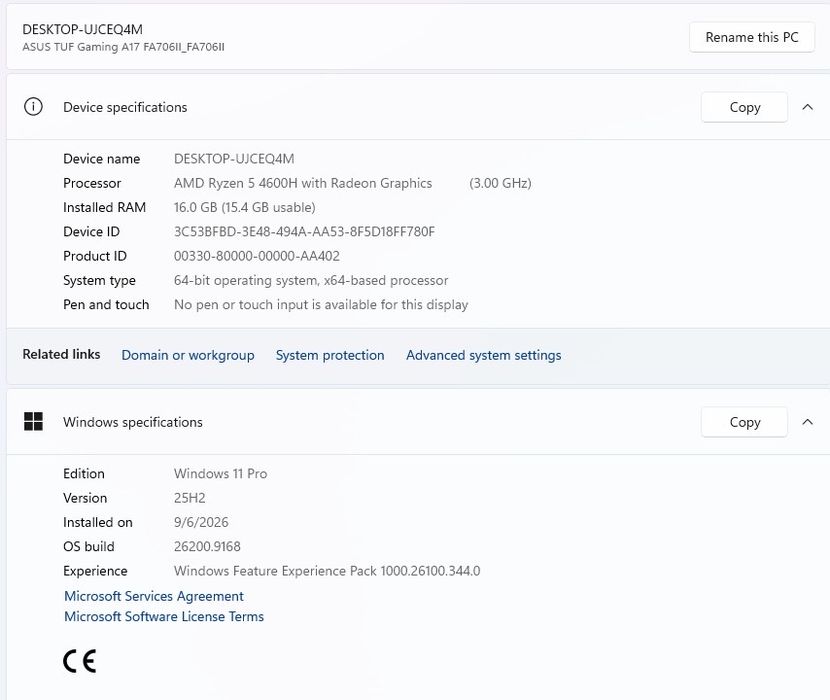Image resolution: width=830 pixels, height=700 pixels.
Task: Click the Product ID label
Action: [95, 256]
